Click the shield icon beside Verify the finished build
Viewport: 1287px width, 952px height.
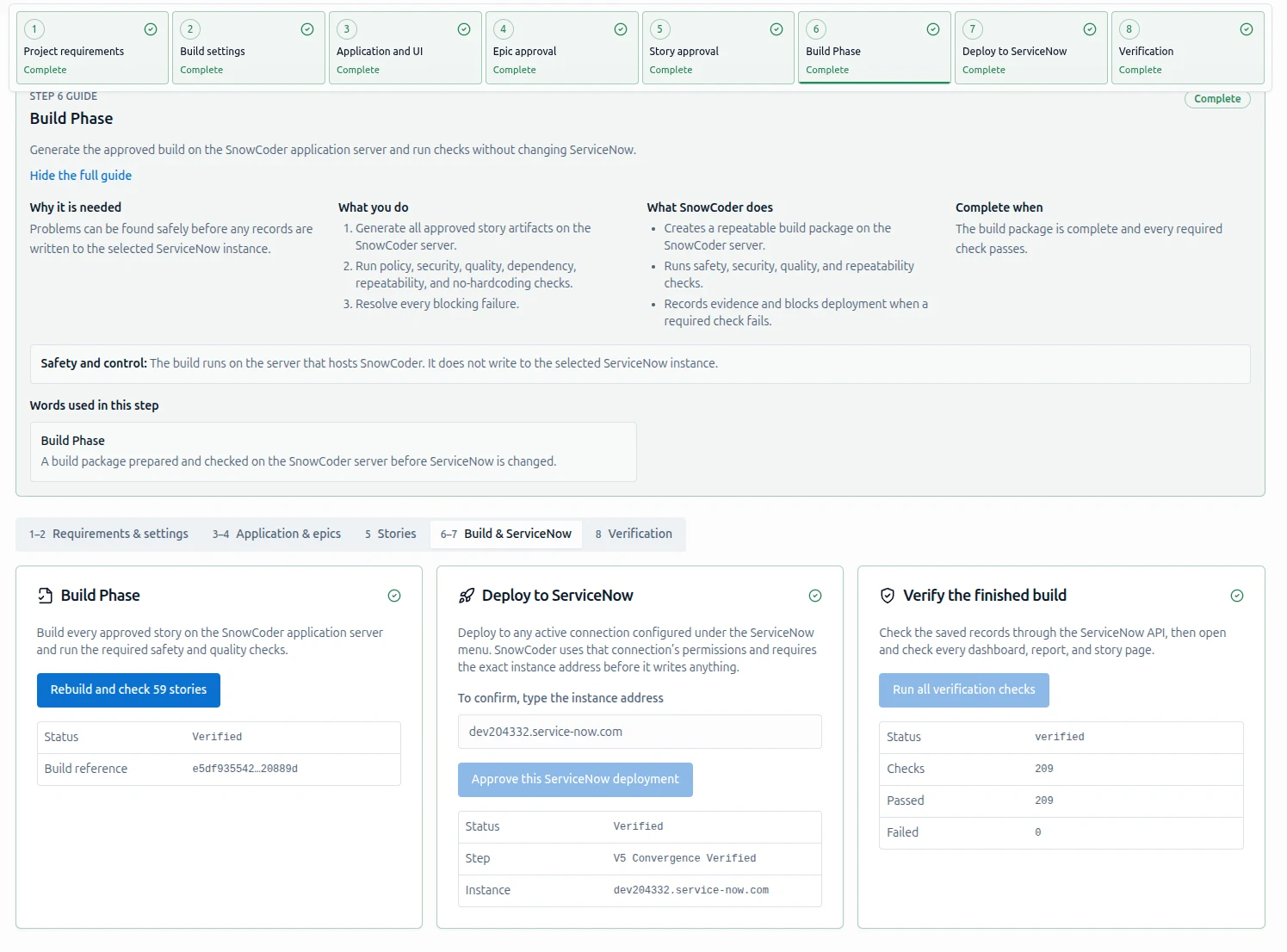coord(888,596)
